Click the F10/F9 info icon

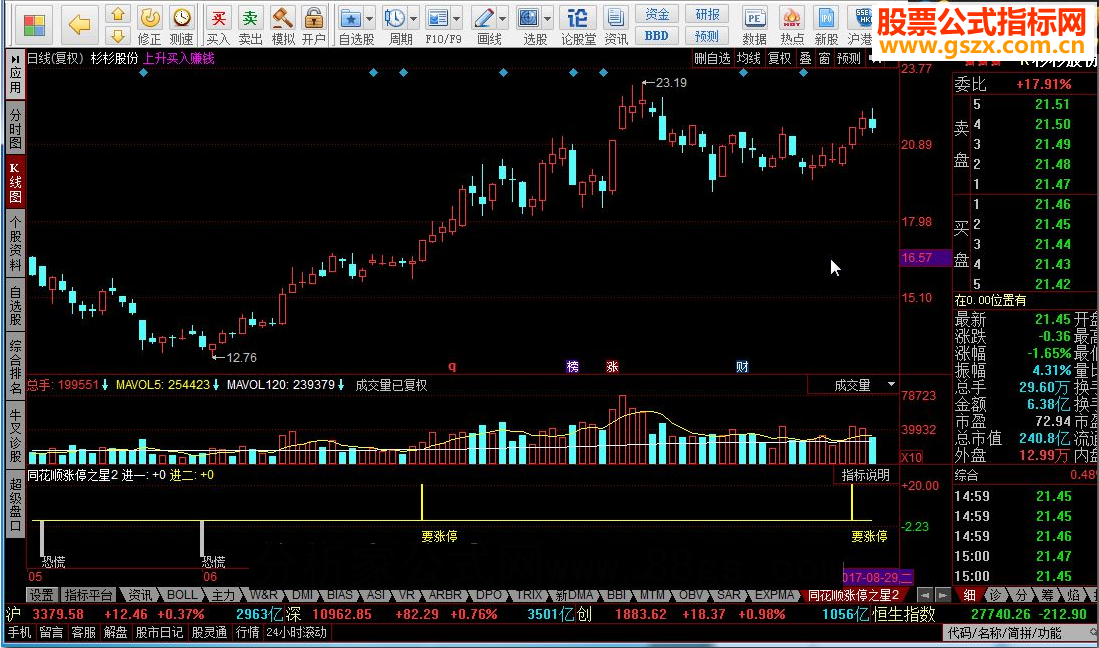(x=437, y=18)
